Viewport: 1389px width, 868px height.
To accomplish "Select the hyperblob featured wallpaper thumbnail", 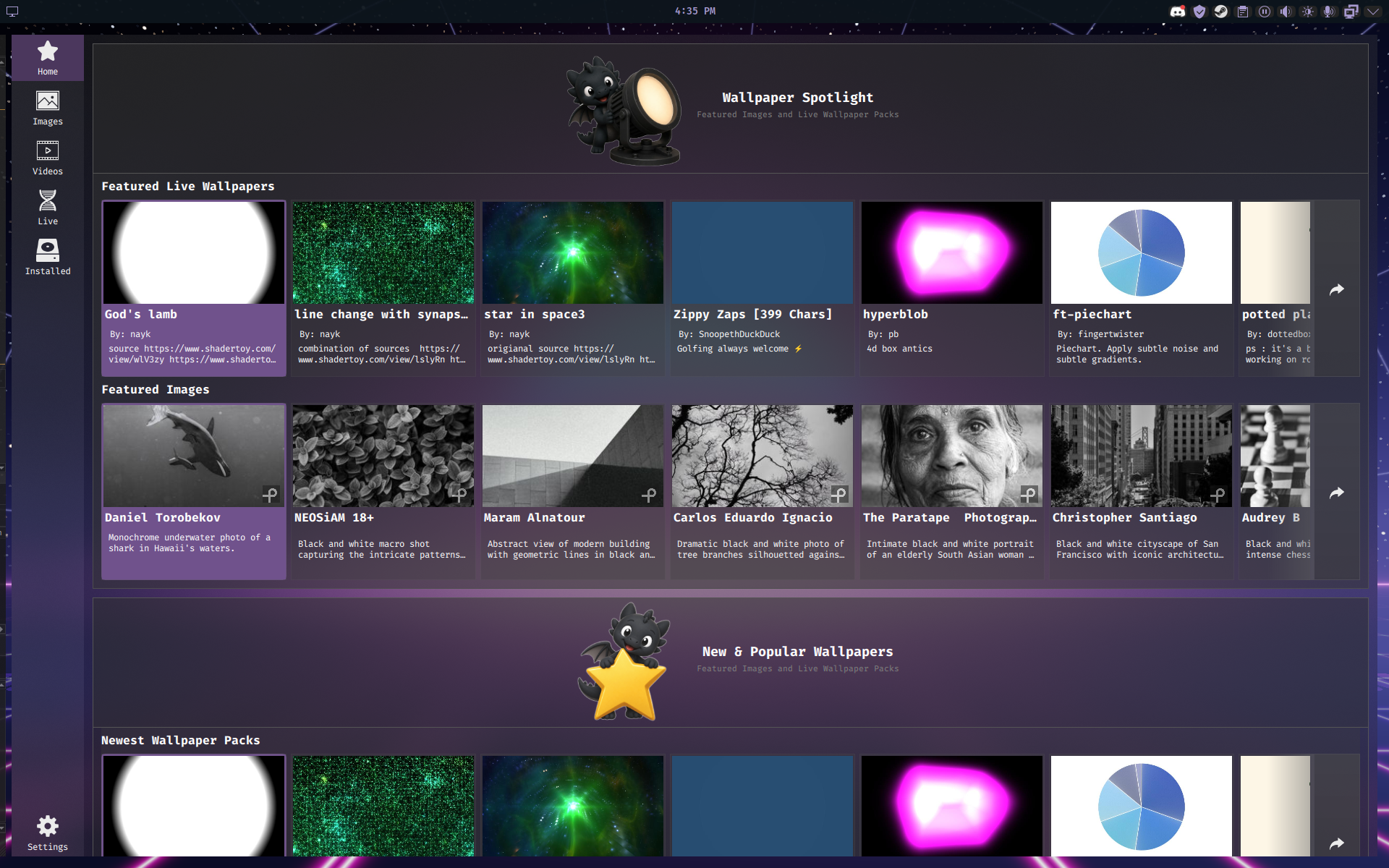I will coord(952,252).
